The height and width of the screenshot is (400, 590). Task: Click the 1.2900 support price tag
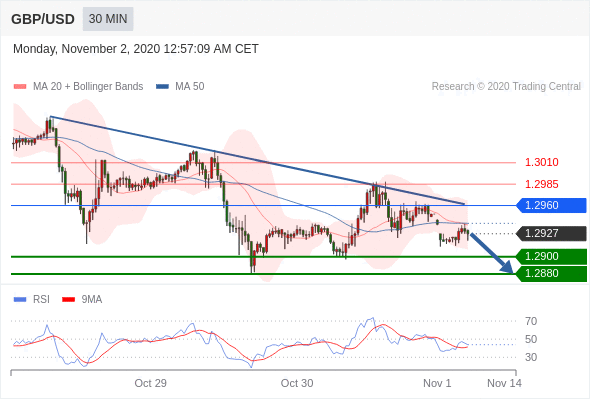[551, 257]
